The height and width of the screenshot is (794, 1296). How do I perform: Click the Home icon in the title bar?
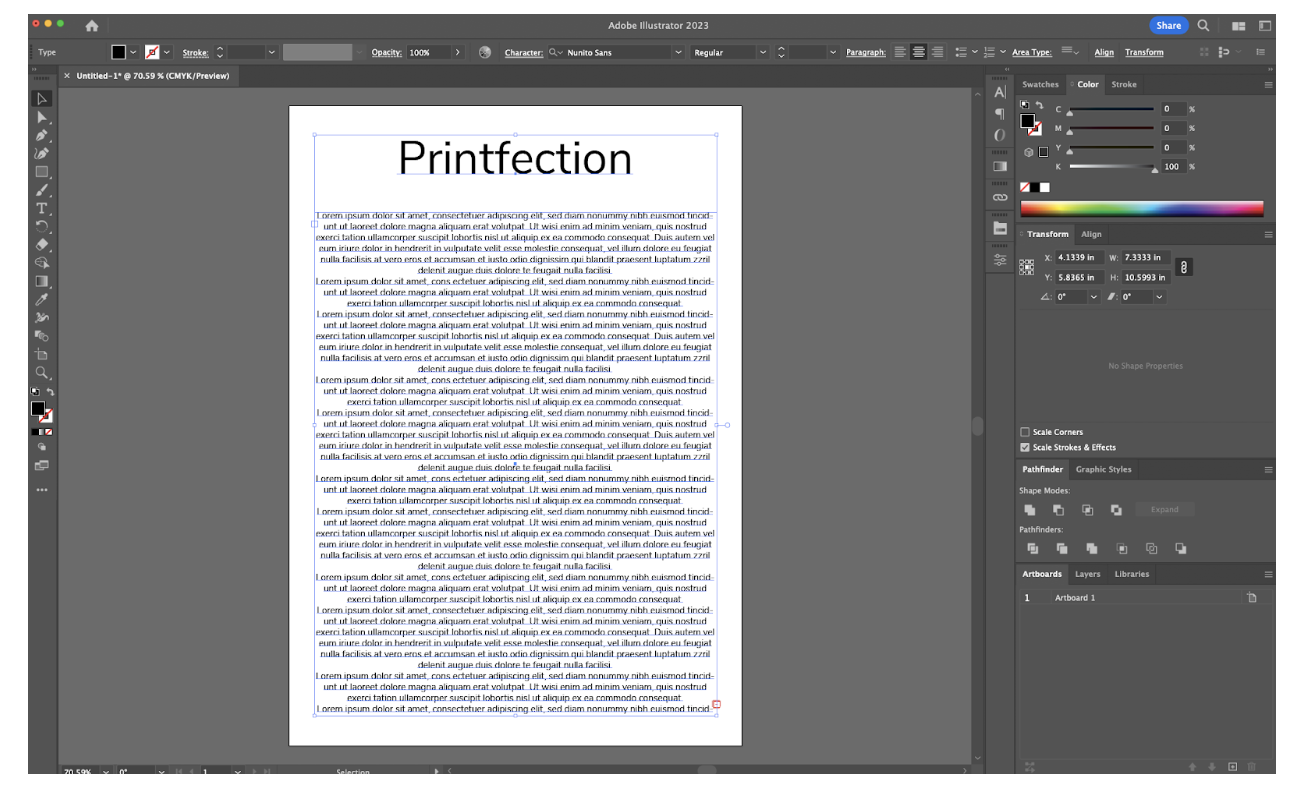point(92,26)
